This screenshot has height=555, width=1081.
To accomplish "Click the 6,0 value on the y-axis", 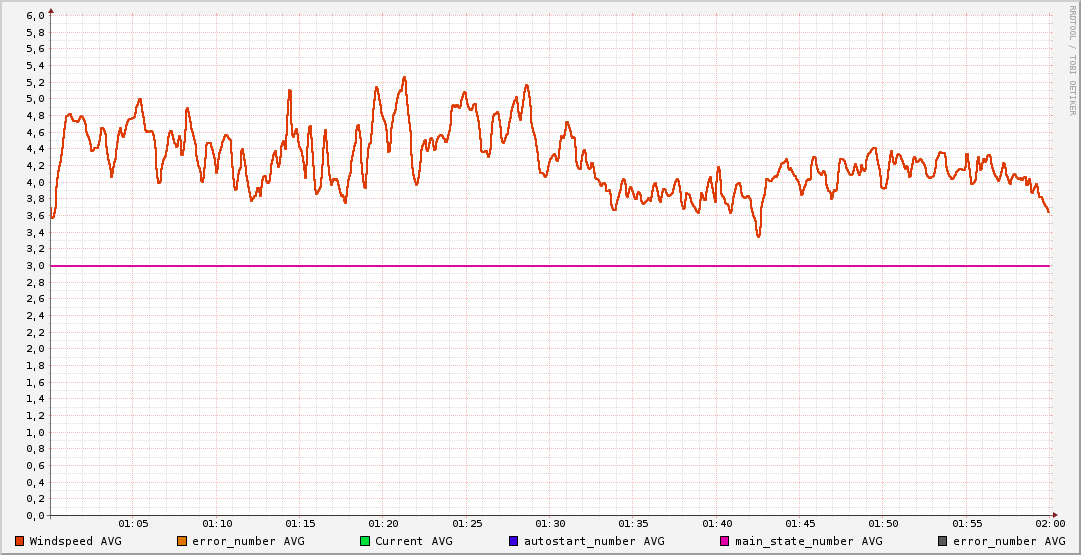I will [35, 16].
